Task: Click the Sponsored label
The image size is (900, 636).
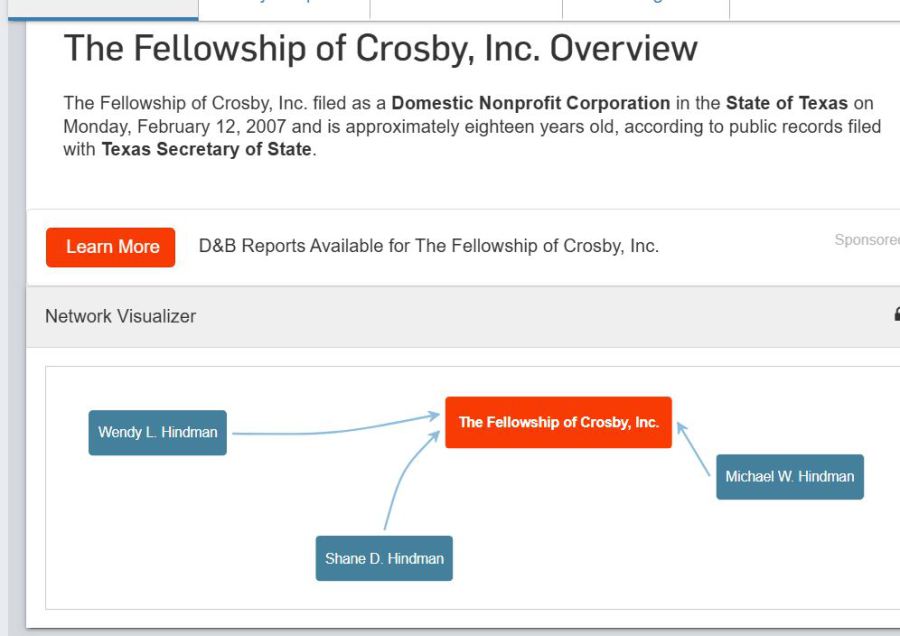Action: (866, 240)
